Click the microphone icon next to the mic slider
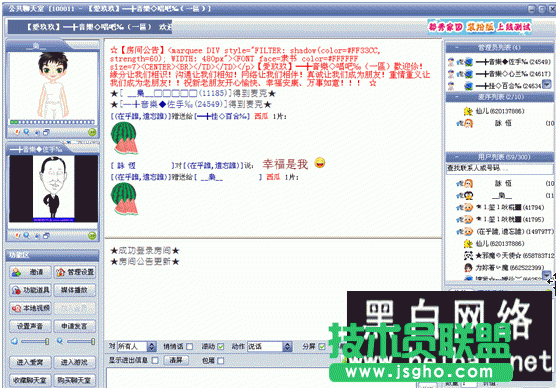556x388 pixels. [x=60, y=341]
